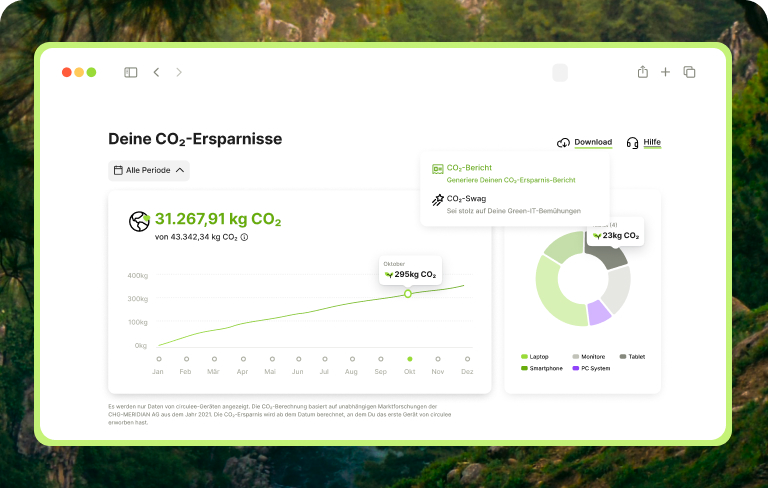Click the CO₂-Bericht report icon
768x488 pixels.
pyautogui.click(x=437, y=169)
